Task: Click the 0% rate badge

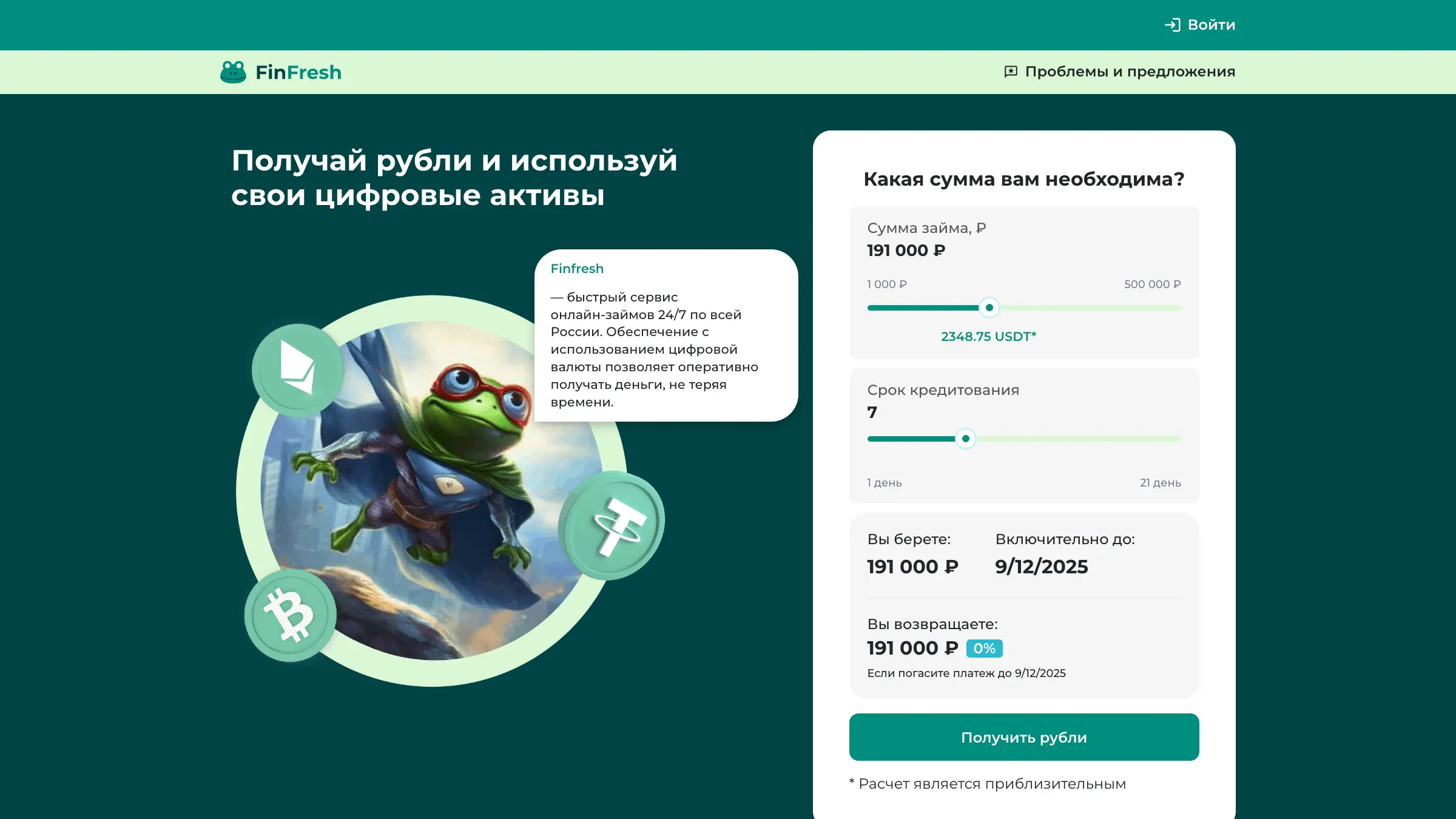Action: pos(984,649)
